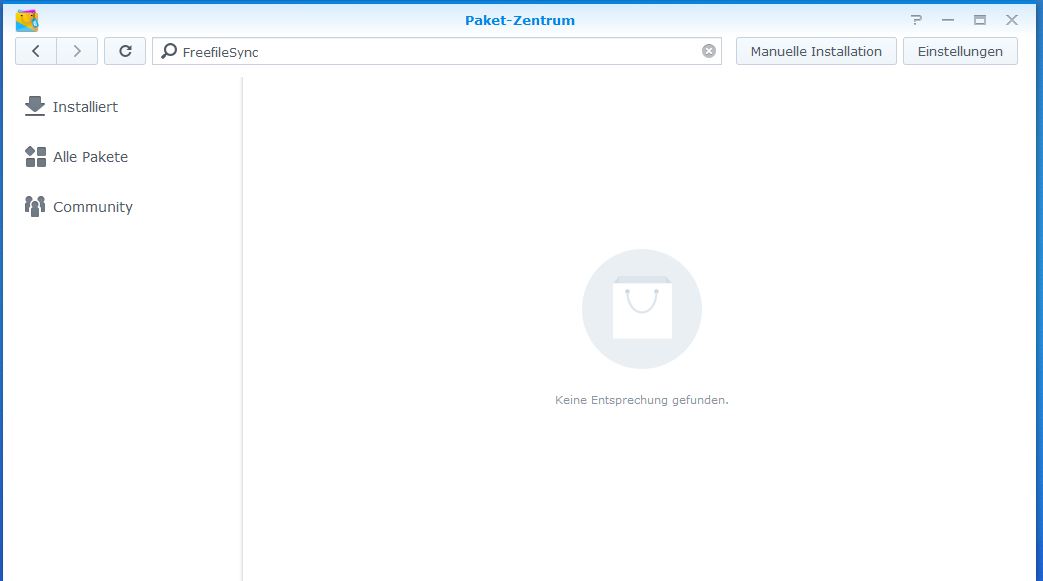Click the Installiert download icon
The image size is (1043, 581).
(35, 106)
